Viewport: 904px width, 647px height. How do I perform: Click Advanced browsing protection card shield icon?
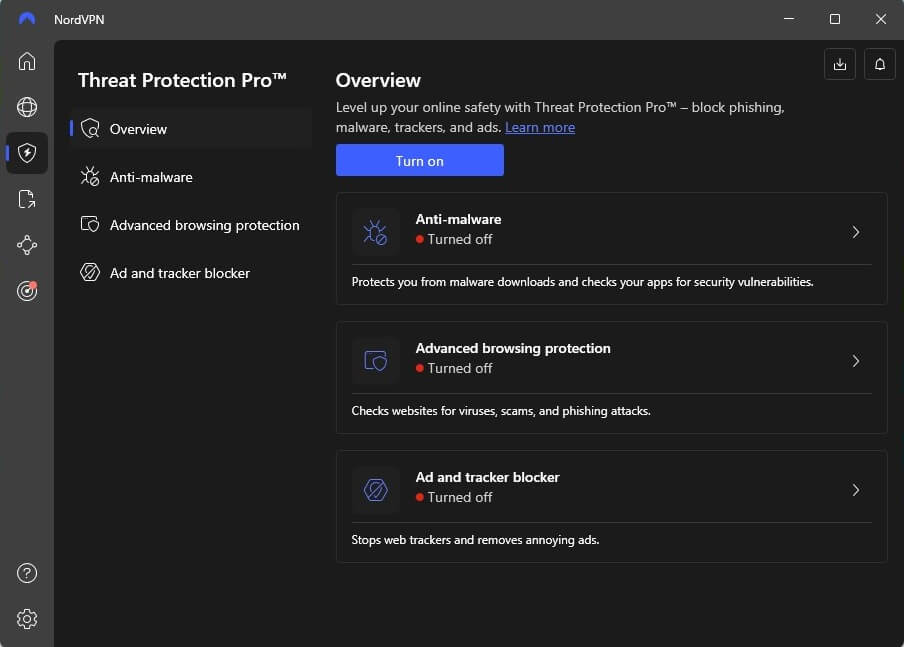[x=375, y=361]
